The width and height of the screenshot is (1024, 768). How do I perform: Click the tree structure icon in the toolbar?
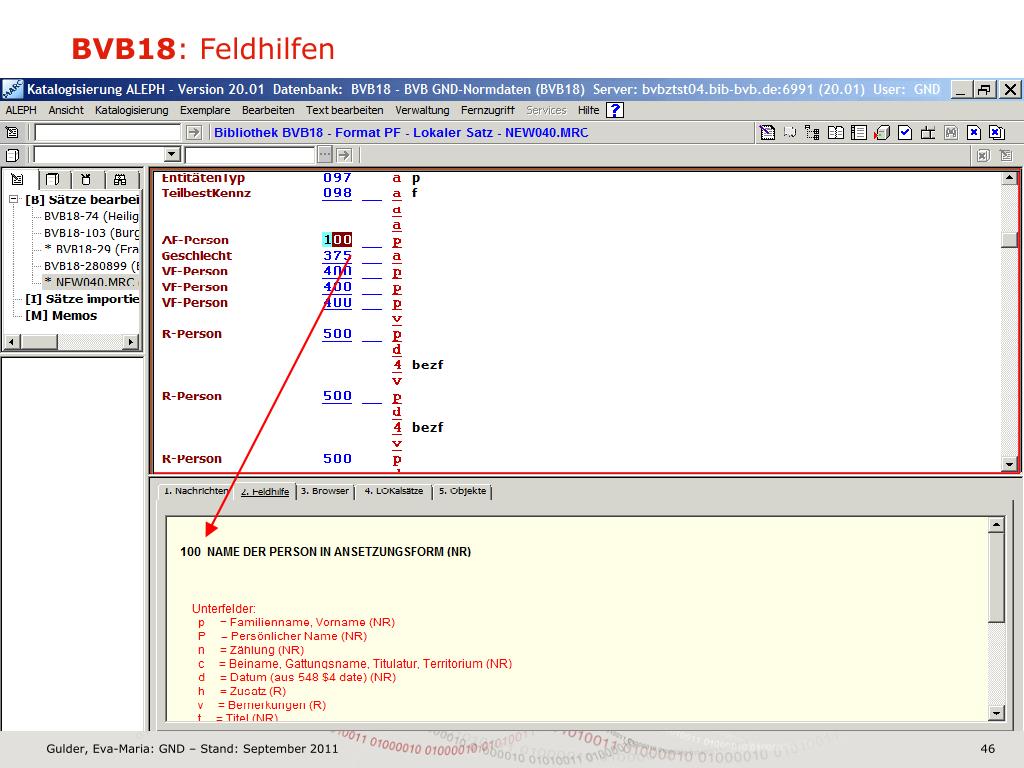click(x=812, y=132)
